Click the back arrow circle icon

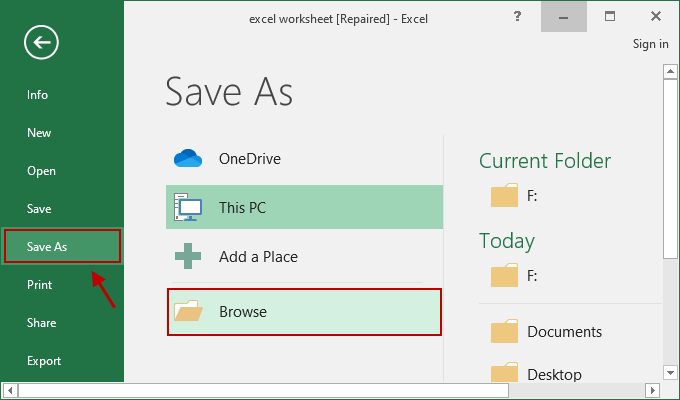pos(41,43)
